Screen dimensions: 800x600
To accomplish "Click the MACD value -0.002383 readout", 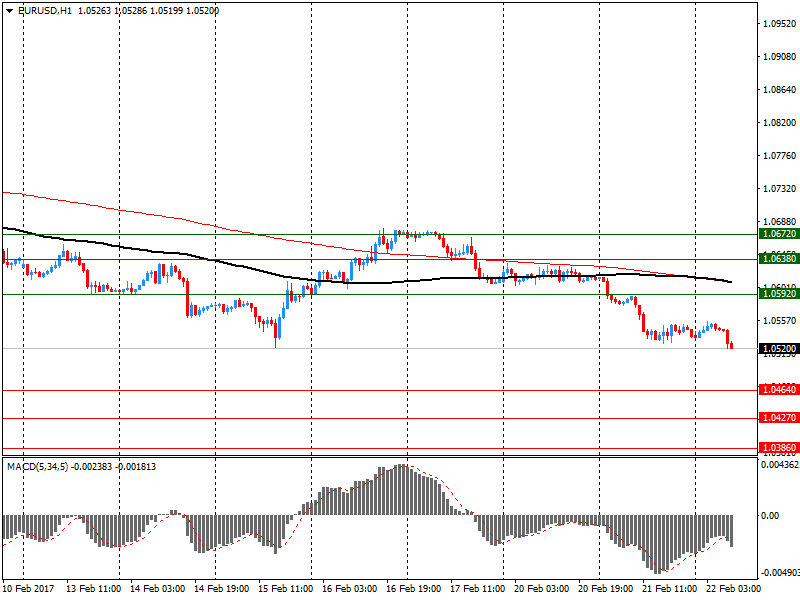I will coord(92,467).
